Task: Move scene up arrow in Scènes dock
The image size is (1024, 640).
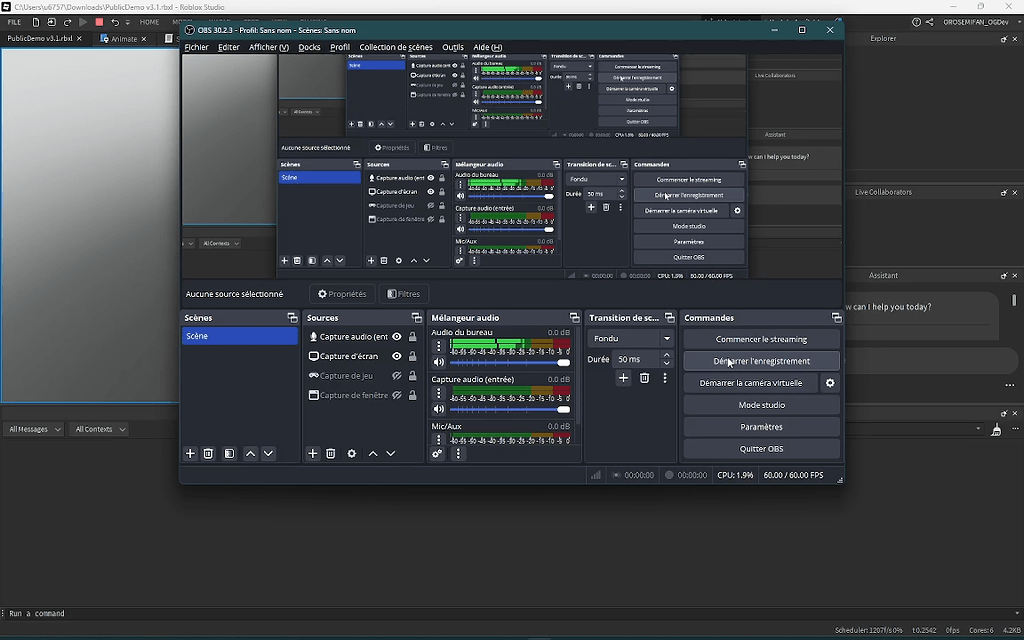Action: (250, 453)
